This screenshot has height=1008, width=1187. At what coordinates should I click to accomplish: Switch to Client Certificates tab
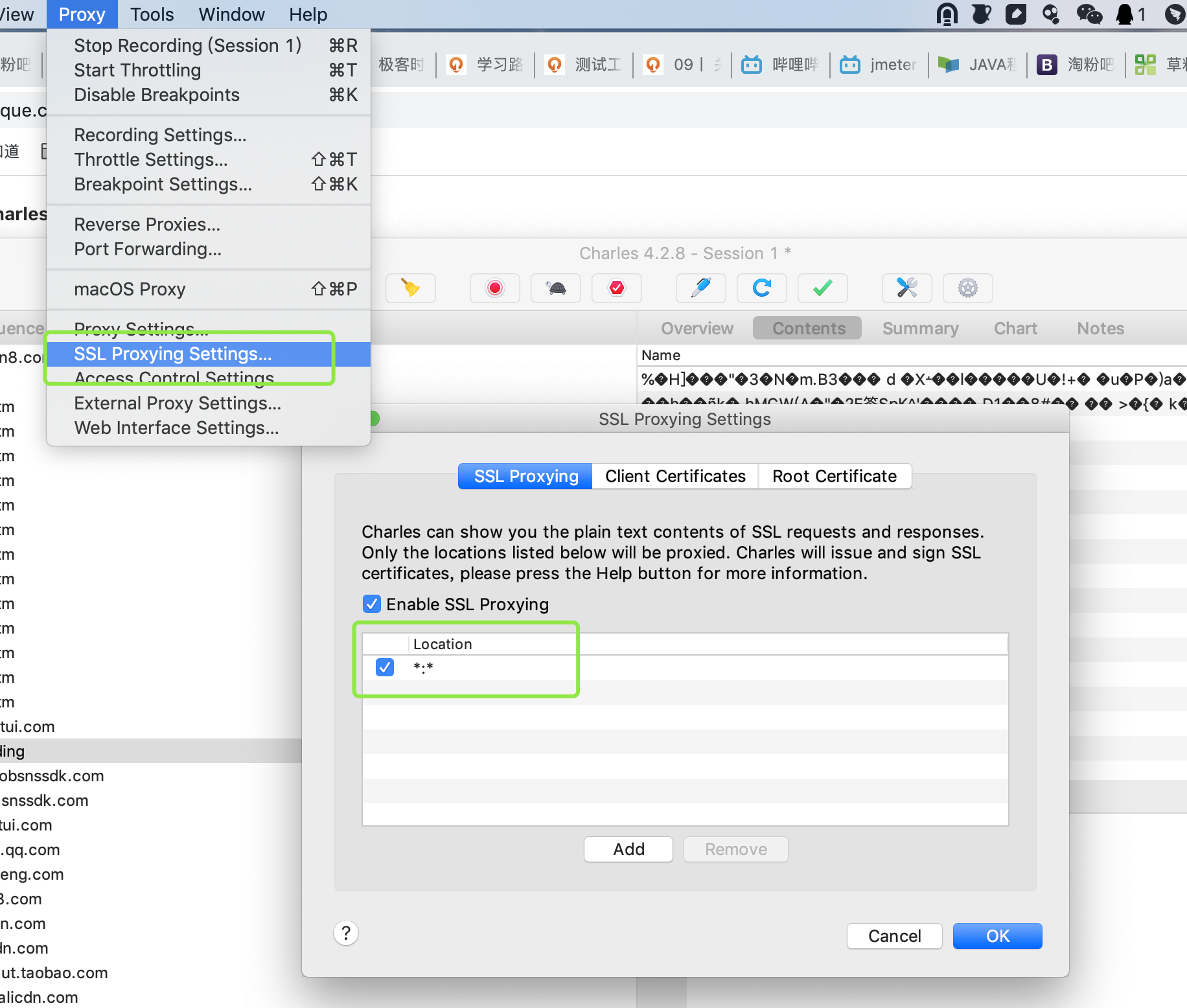click(675, 476)
